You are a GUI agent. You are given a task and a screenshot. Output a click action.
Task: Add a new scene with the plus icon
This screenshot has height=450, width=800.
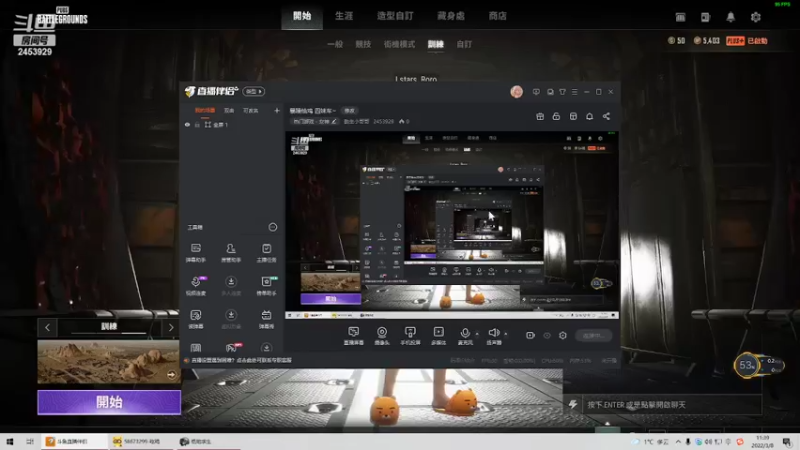coord(277,110)
